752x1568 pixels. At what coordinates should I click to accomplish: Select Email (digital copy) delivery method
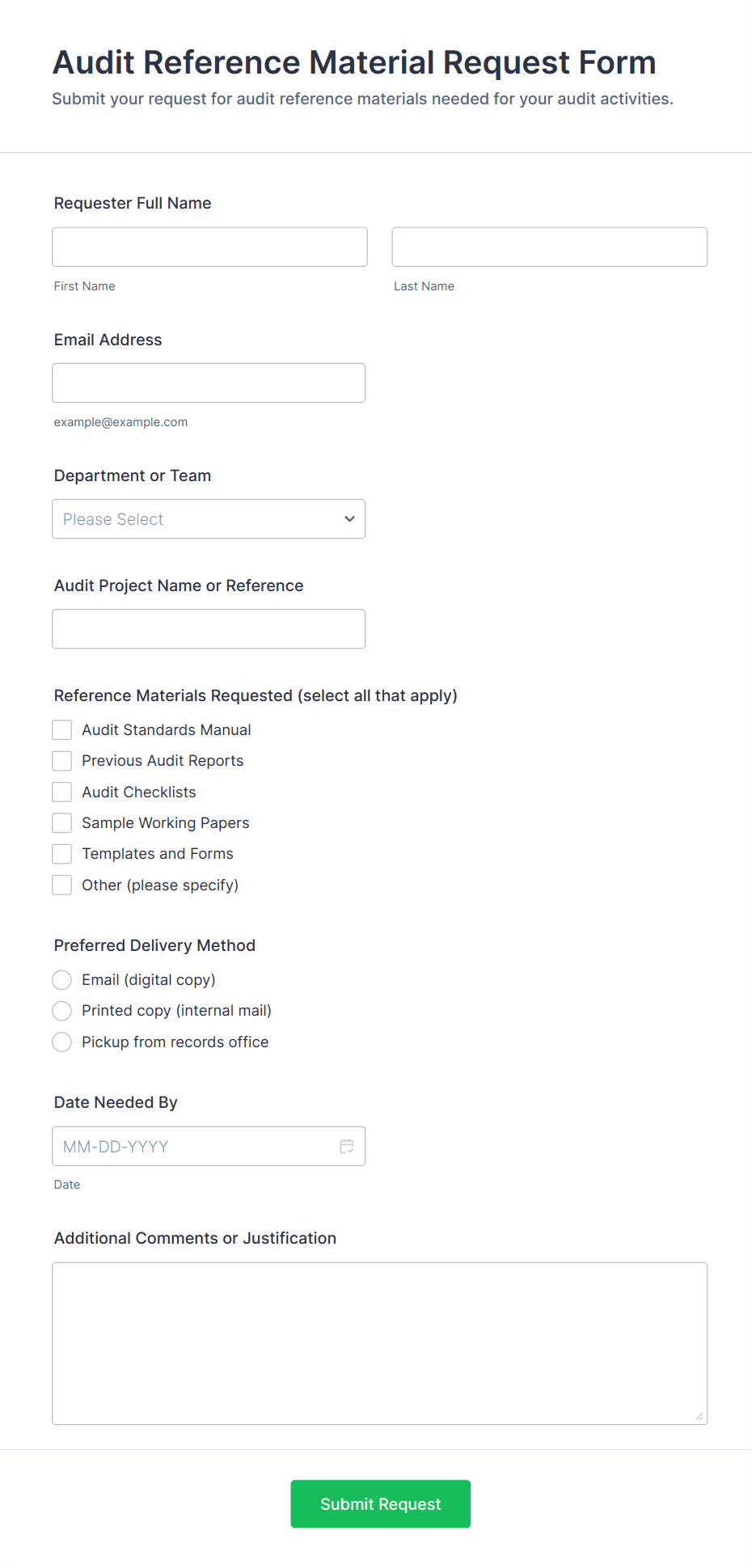[x=61, y=979]
